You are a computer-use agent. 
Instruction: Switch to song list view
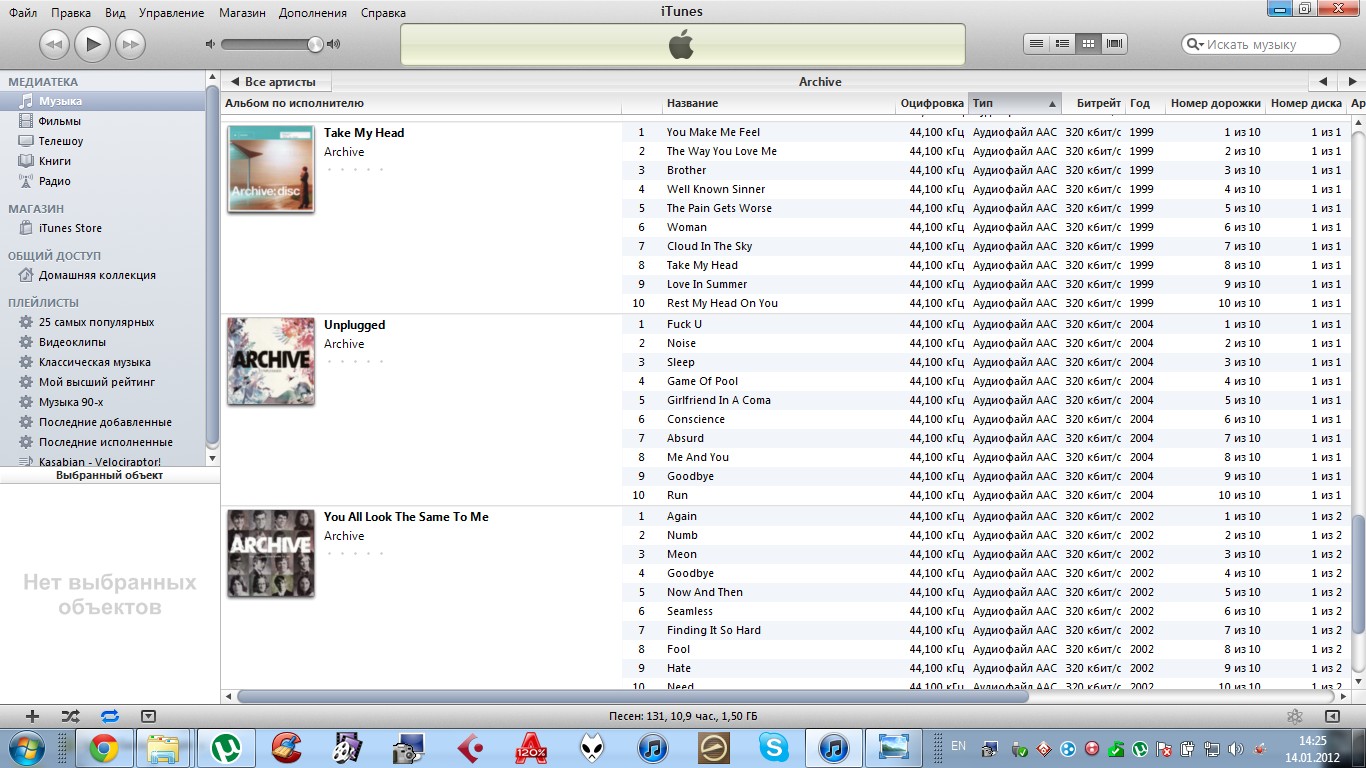pyautogui.click(x=1036, y=43)
